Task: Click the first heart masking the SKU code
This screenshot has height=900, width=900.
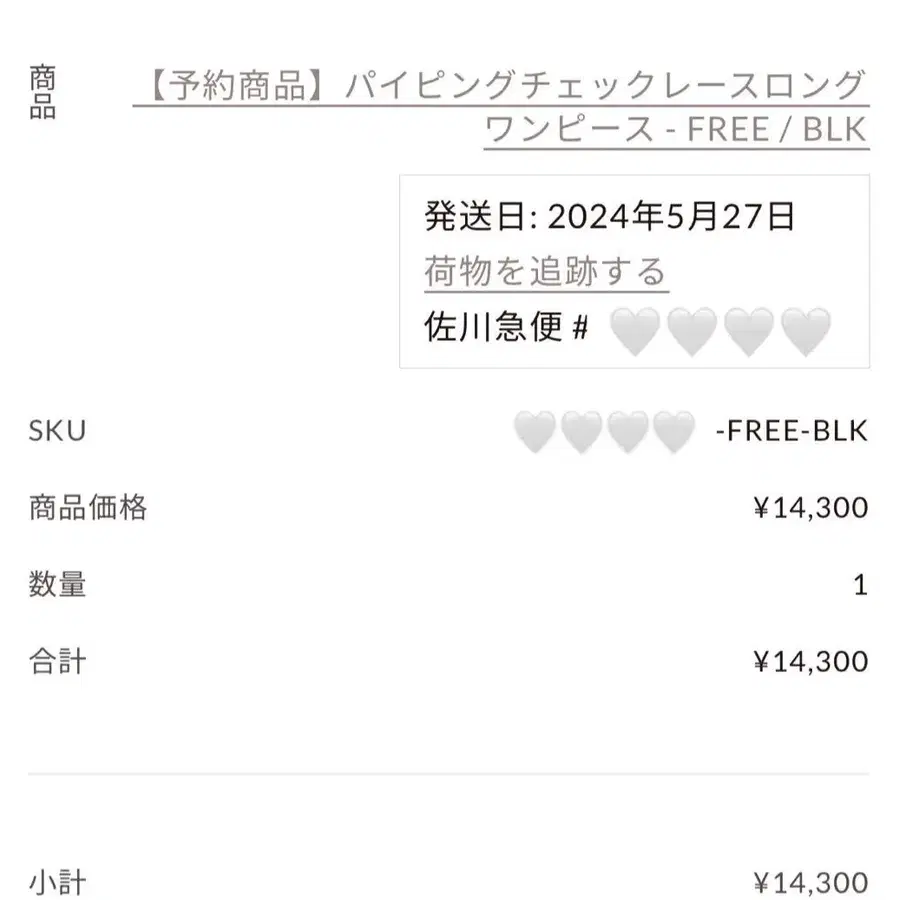Action: point(535,431)
